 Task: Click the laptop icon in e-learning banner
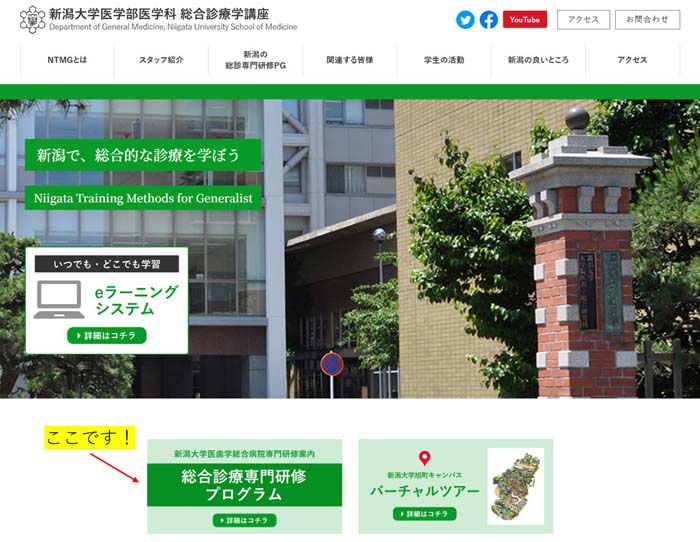pyautogui.click(x=59, y=299)
